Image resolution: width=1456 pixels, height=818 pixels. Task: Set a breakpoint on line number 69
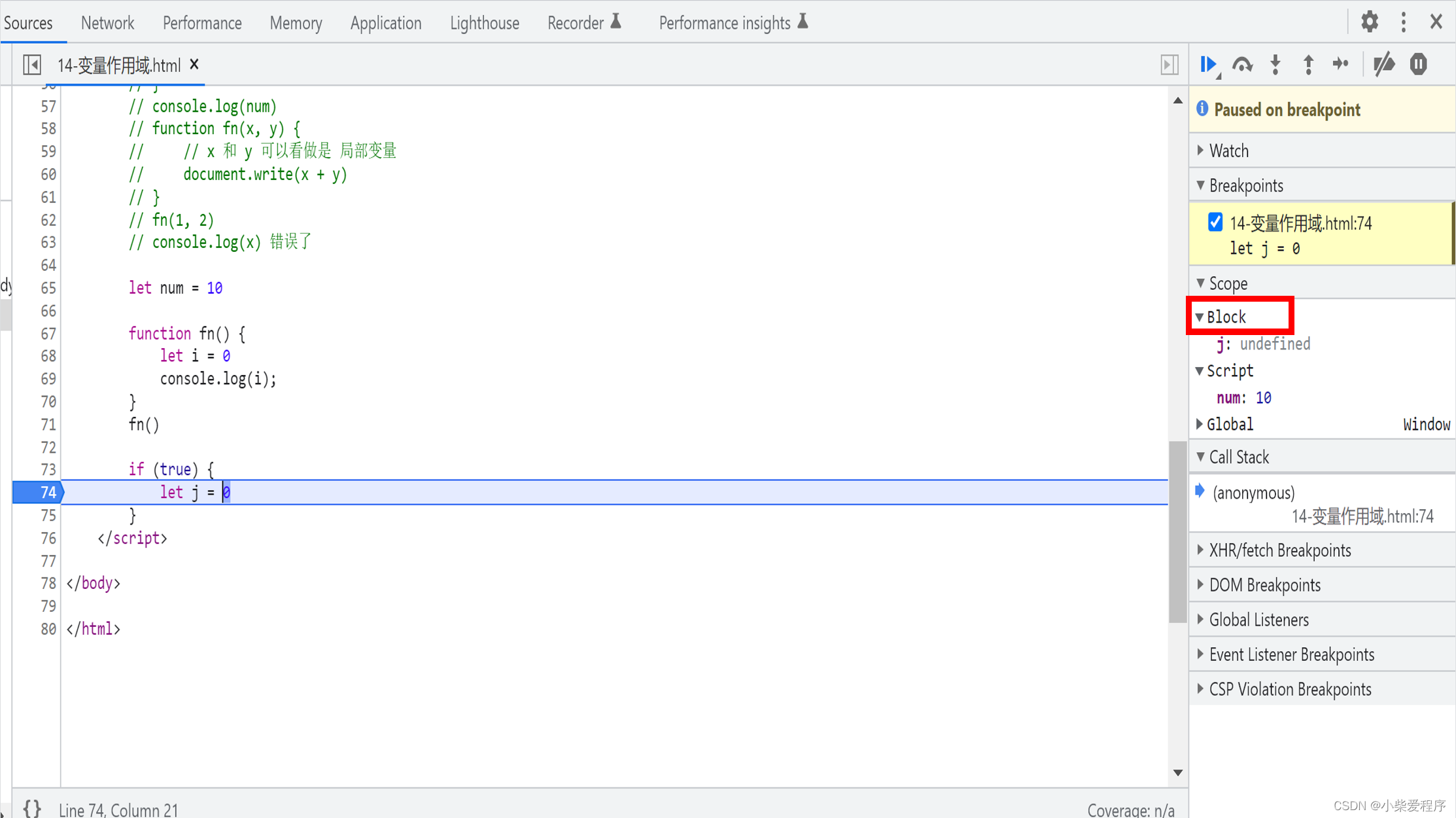point(48,379)
